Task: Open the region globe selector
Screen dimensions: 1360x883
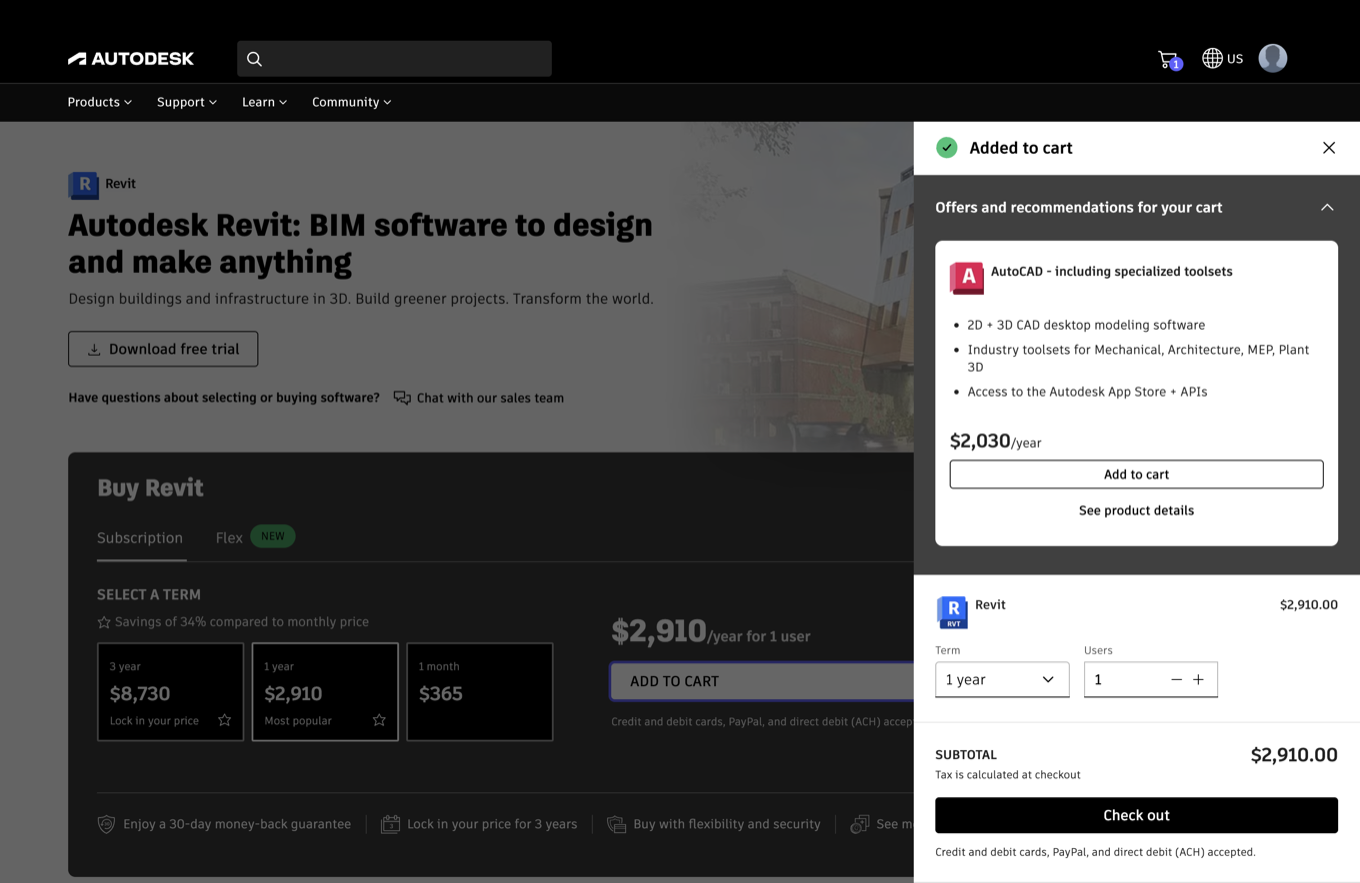Action: [1222, 58]
